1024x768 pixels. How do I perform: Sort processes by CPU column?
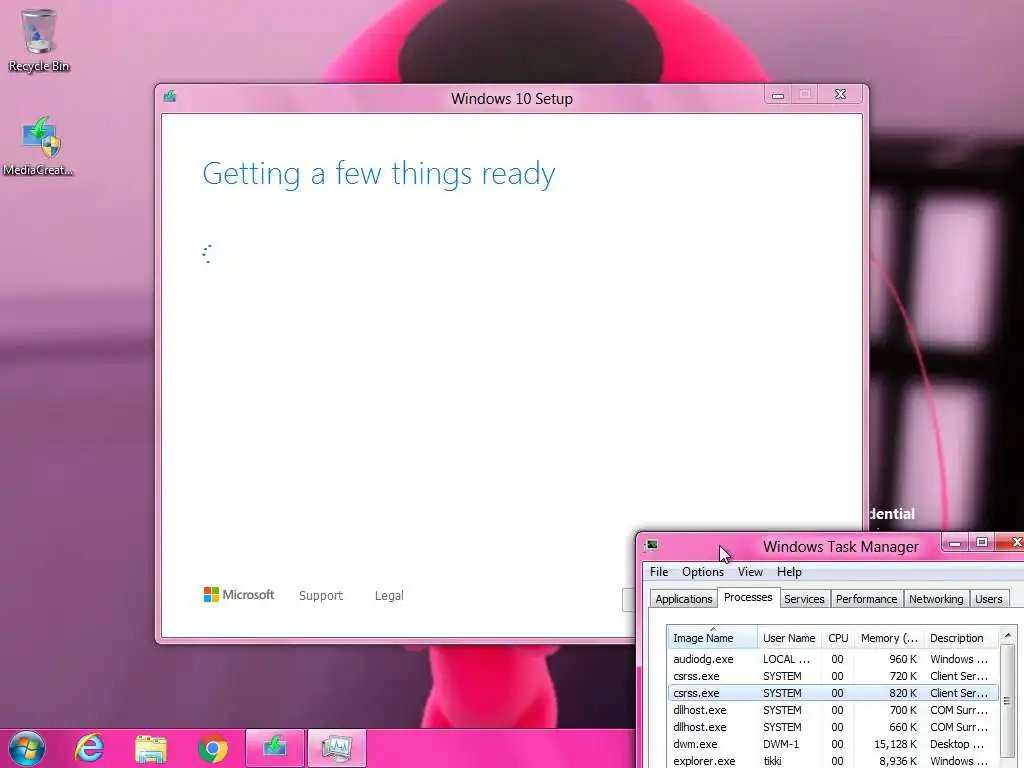click(x=838, y=637)
